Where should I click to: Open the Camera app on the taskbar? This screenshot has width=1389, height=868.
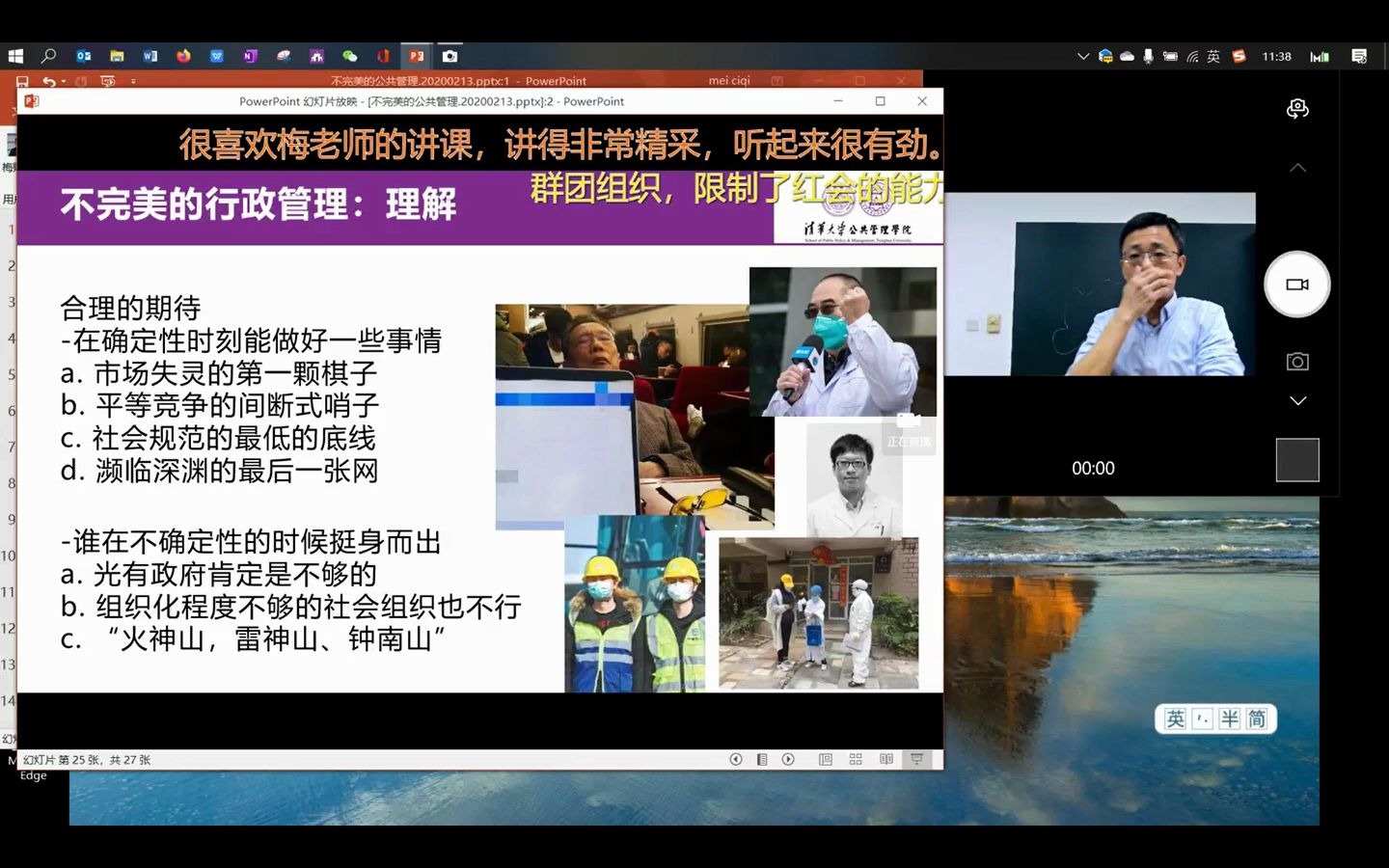coord(449,56)
